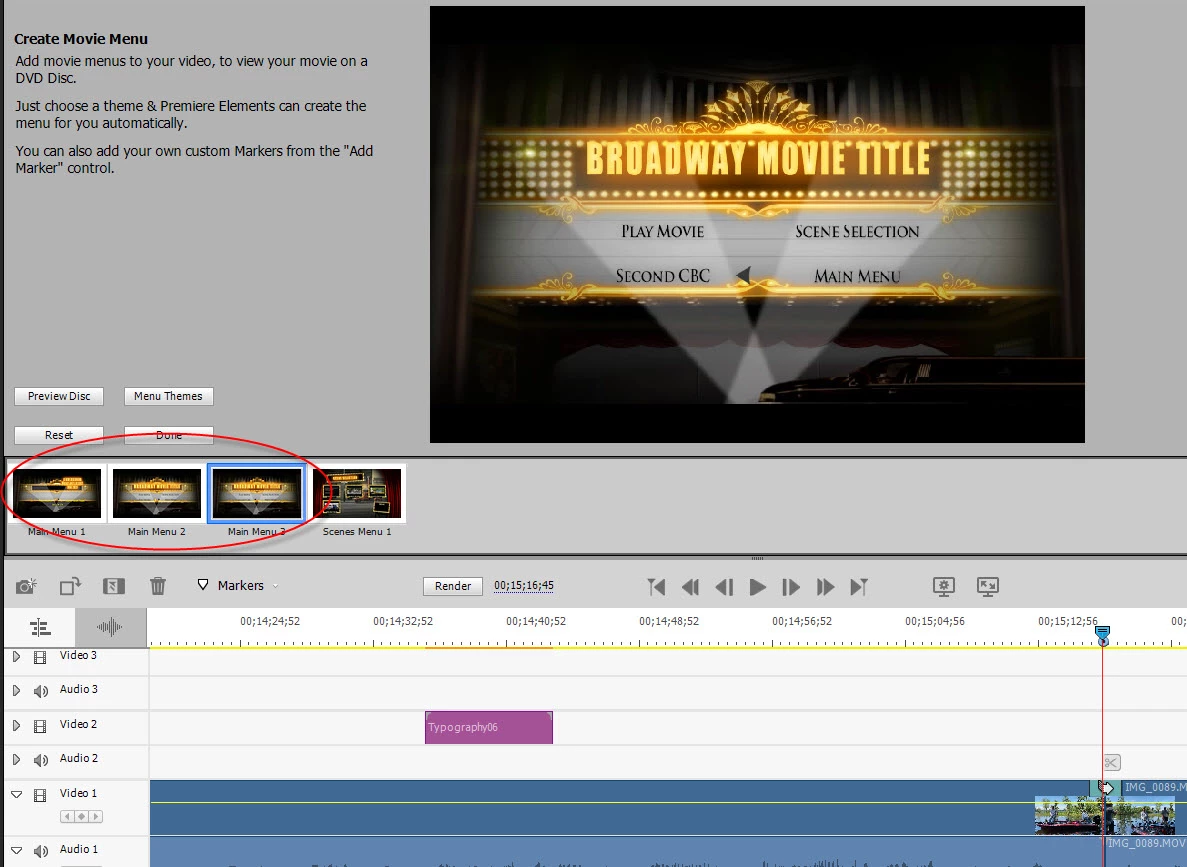The height and width of the screenshot is (867, 1187).
Task: Mute Audio 1 speaker icon
Action: click(x=41, y=851)
